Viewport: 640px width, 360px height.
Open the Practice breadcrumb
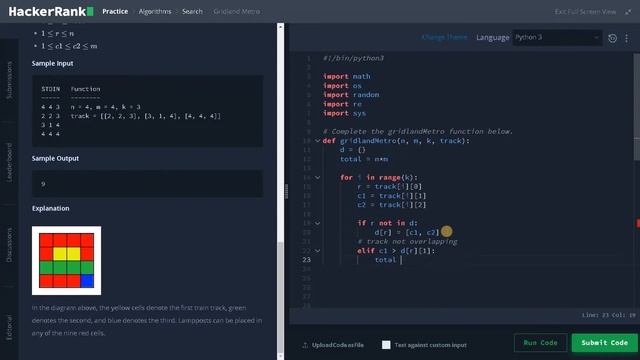(x=115, y=11)
